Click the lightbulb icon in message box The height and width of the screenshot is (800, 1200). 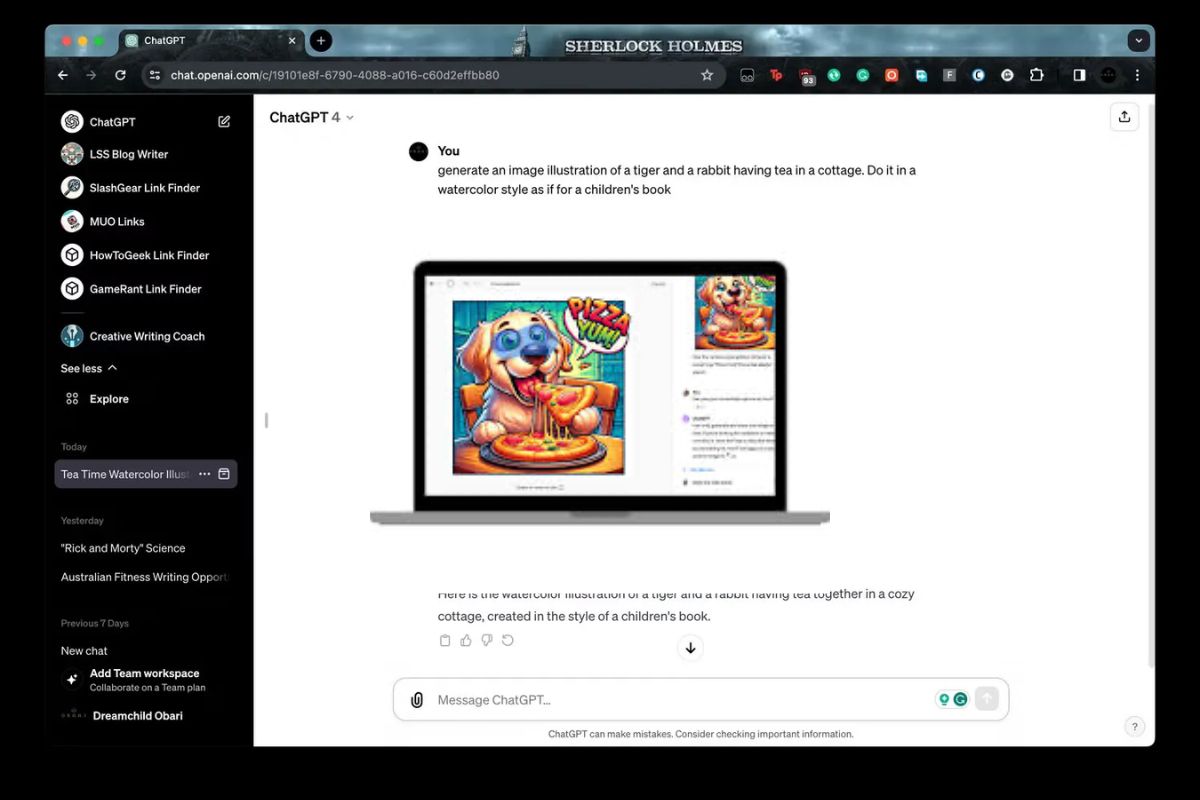coord(943,700)
